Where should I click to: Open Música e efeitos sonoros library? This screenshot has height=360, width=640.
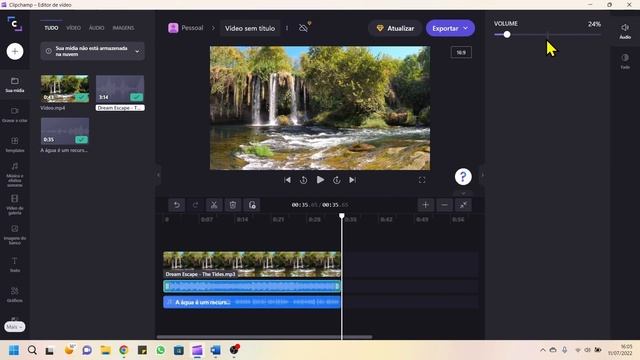pos(15,174)
